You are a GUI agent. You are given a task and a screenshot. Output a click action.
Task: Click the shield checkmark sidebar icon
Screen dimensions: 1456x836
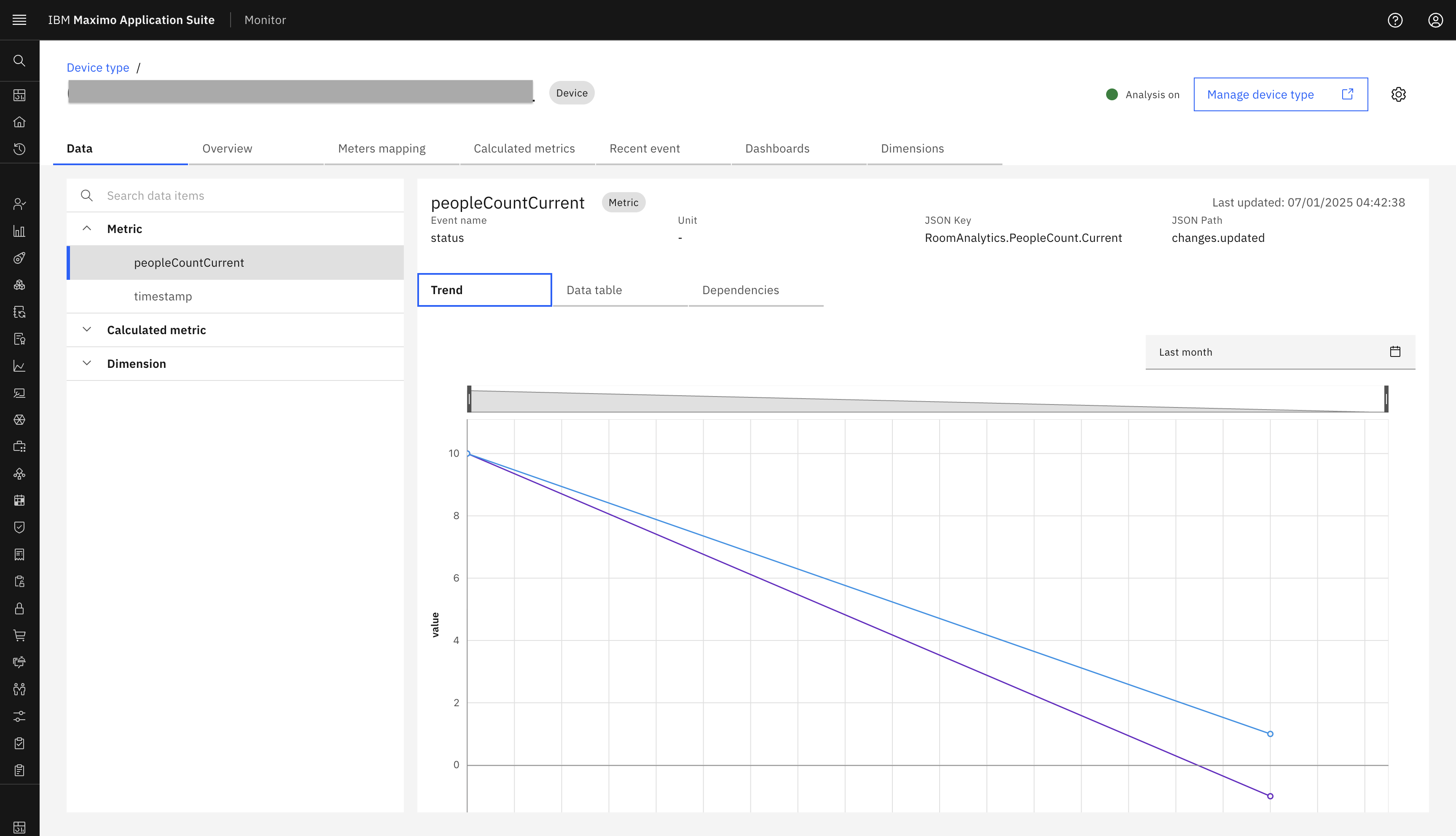19,527
